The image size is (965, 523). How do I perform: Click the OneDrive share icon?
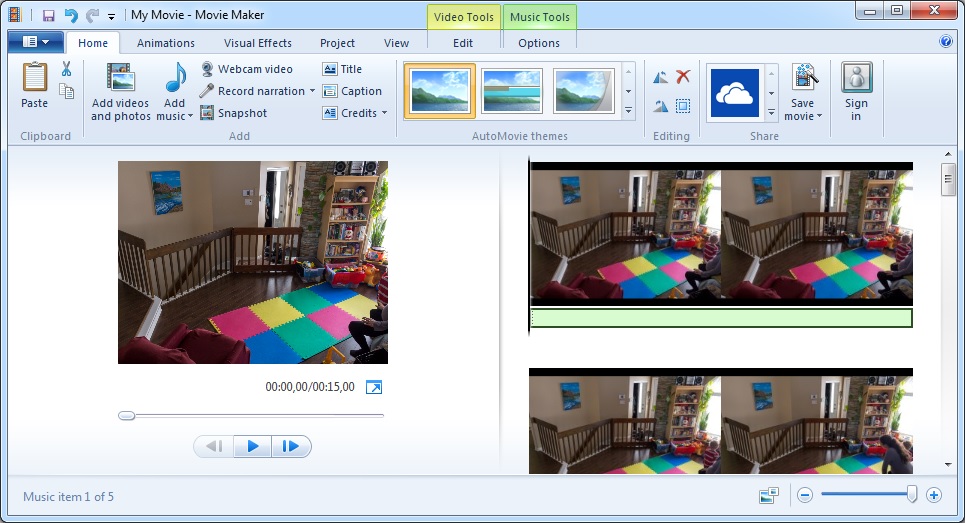[x=735, y=93]
